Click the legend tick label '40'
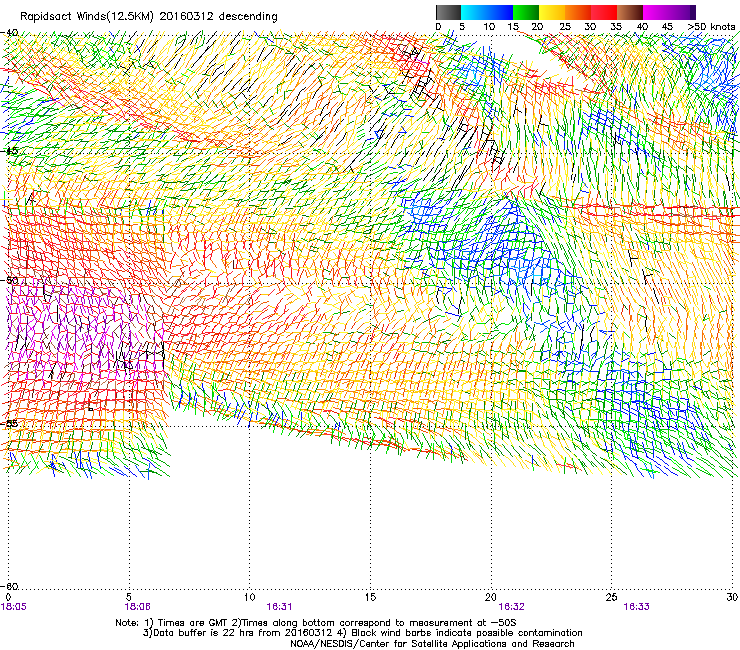 642,27
